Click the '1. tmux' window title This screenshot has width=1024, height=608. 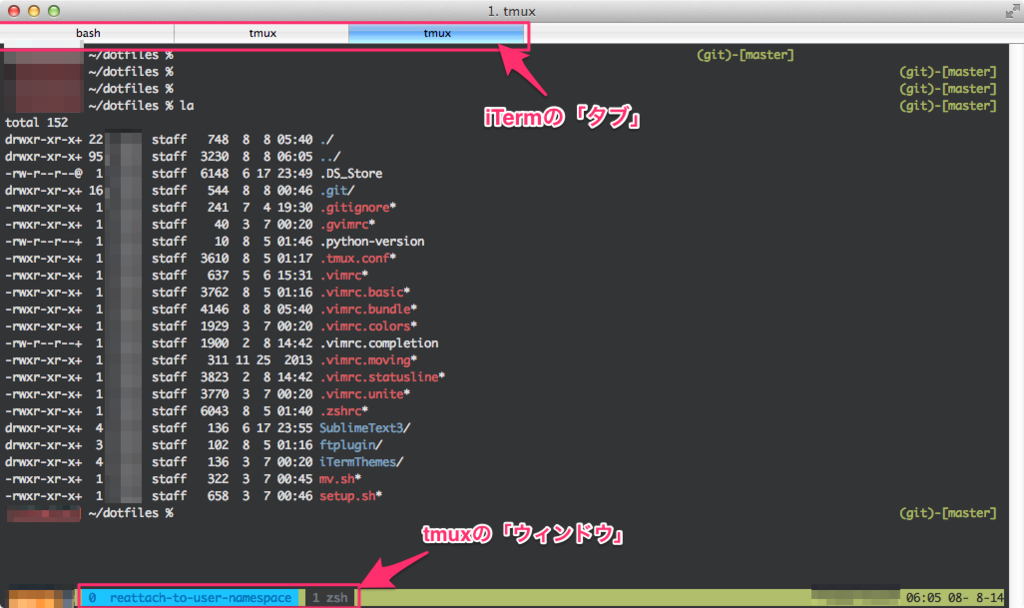[511, 11]
